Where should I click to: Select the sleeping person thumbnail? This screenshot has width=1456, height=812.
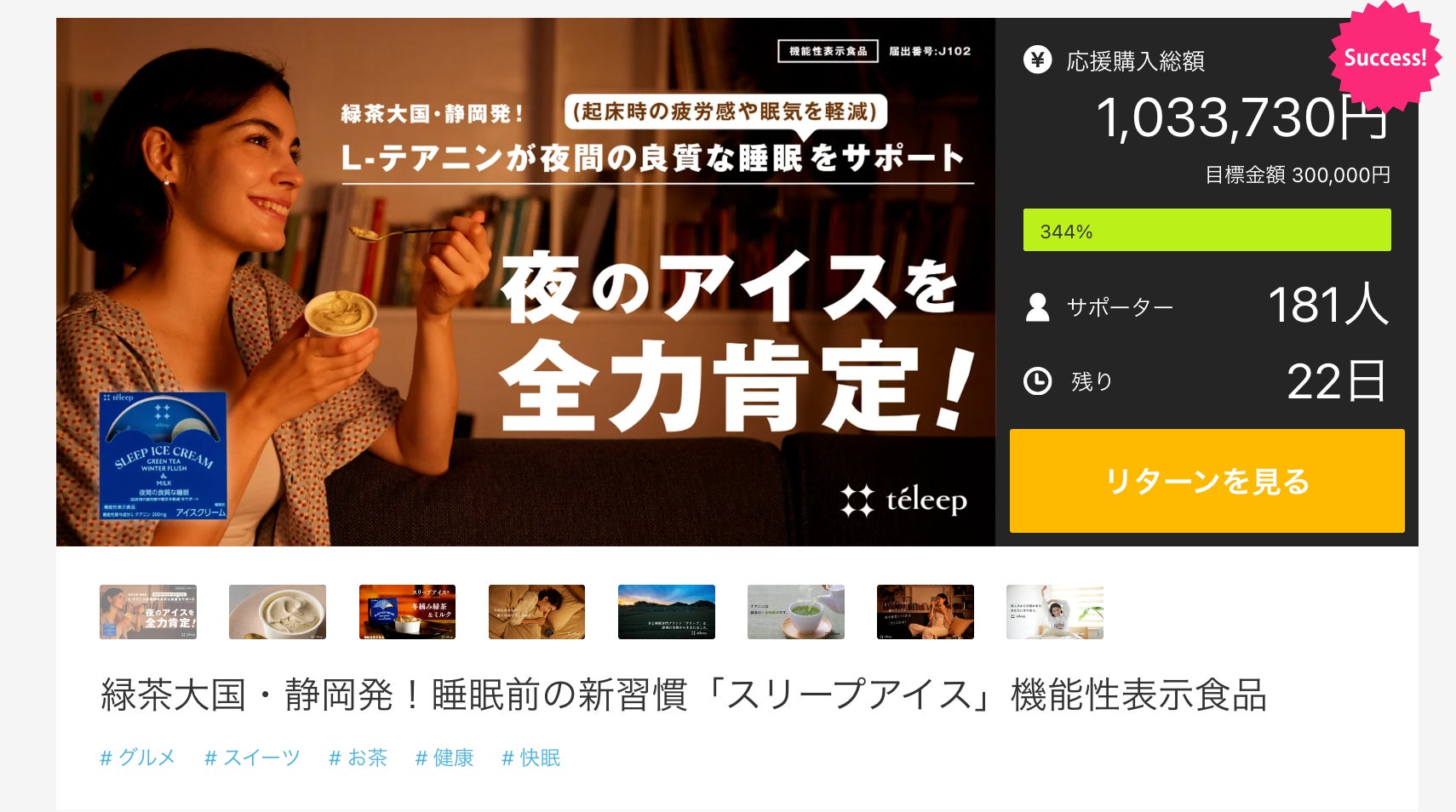tap(536, 611)
